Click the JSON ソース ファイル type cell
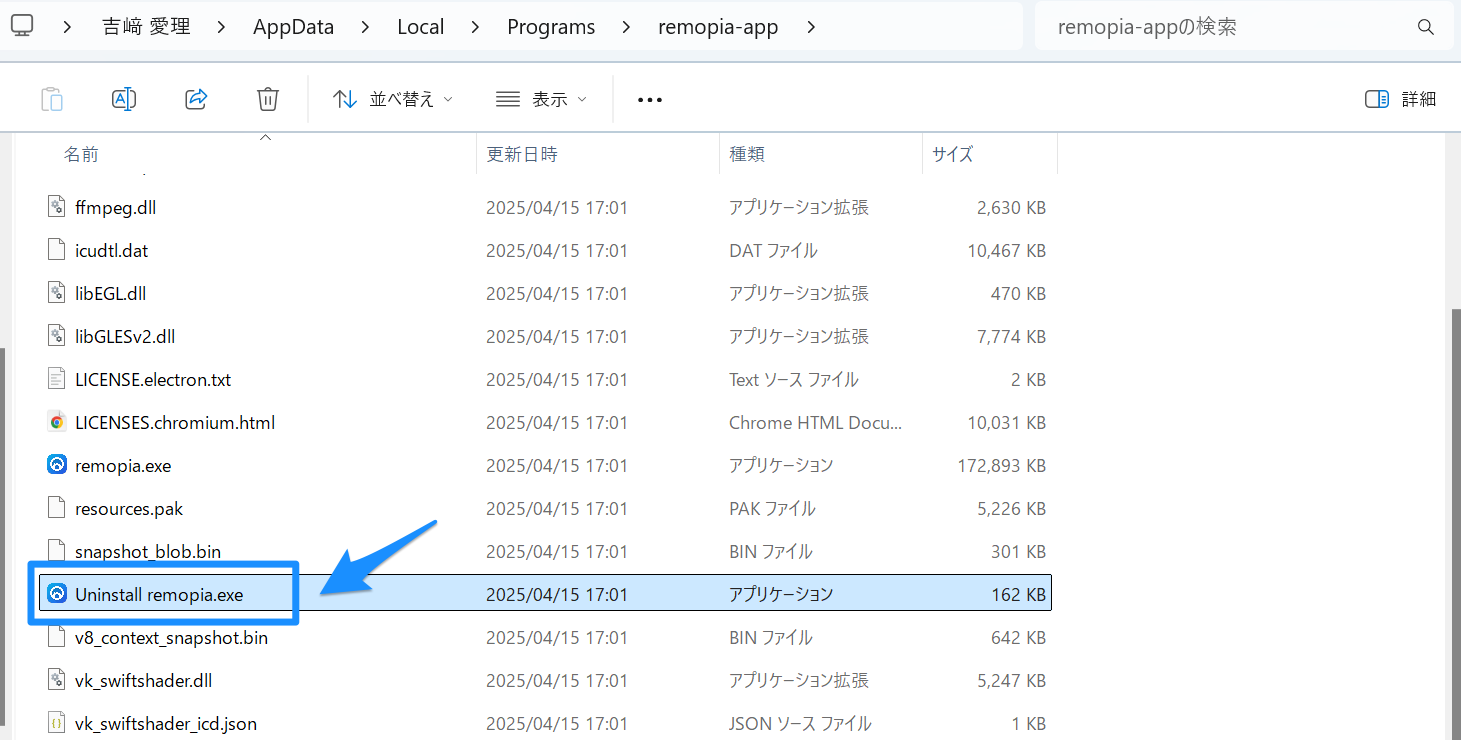The image size is (1461, 740). click(x=800, y=724)
